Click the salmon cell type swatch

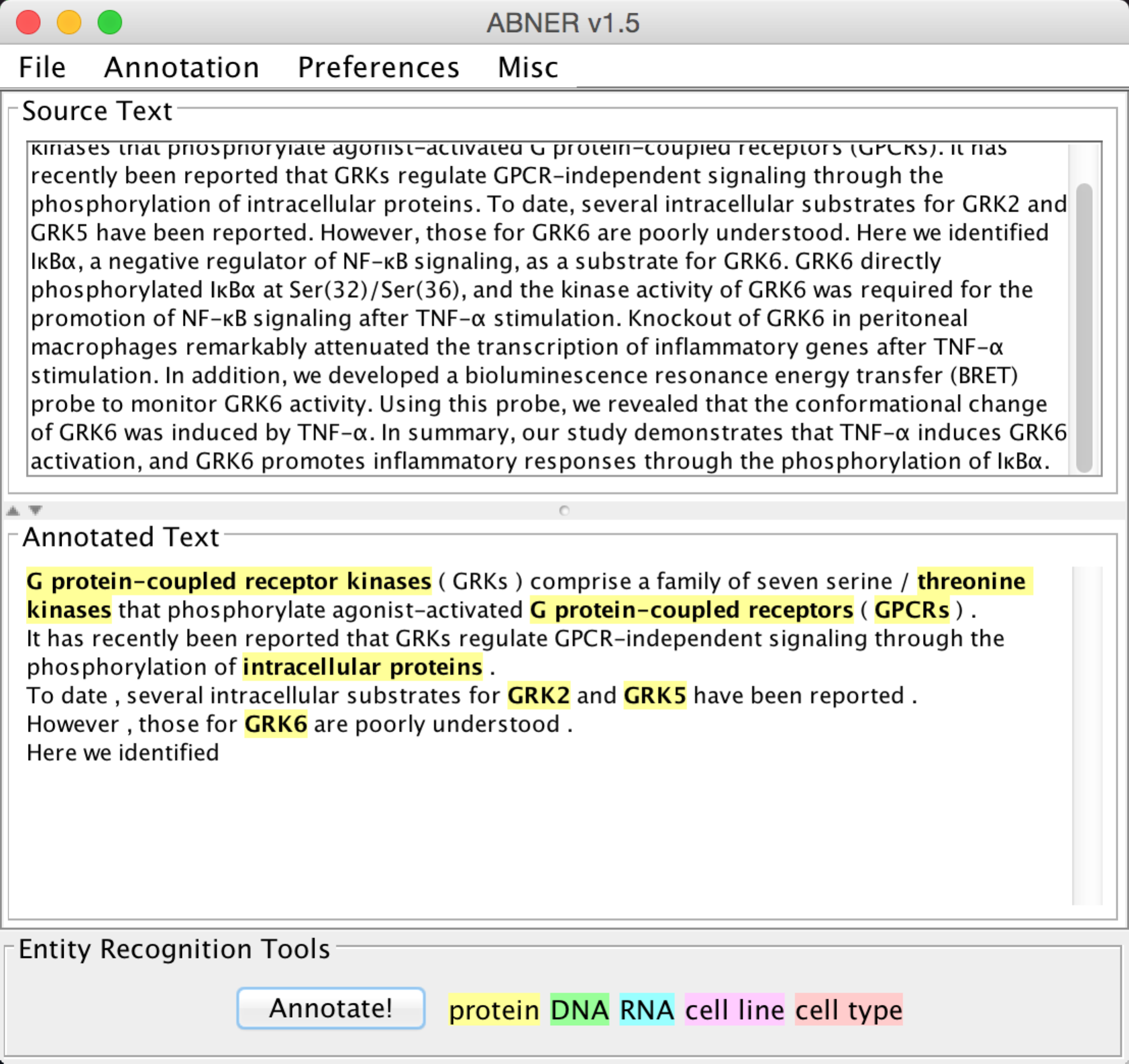(848, 1010)
